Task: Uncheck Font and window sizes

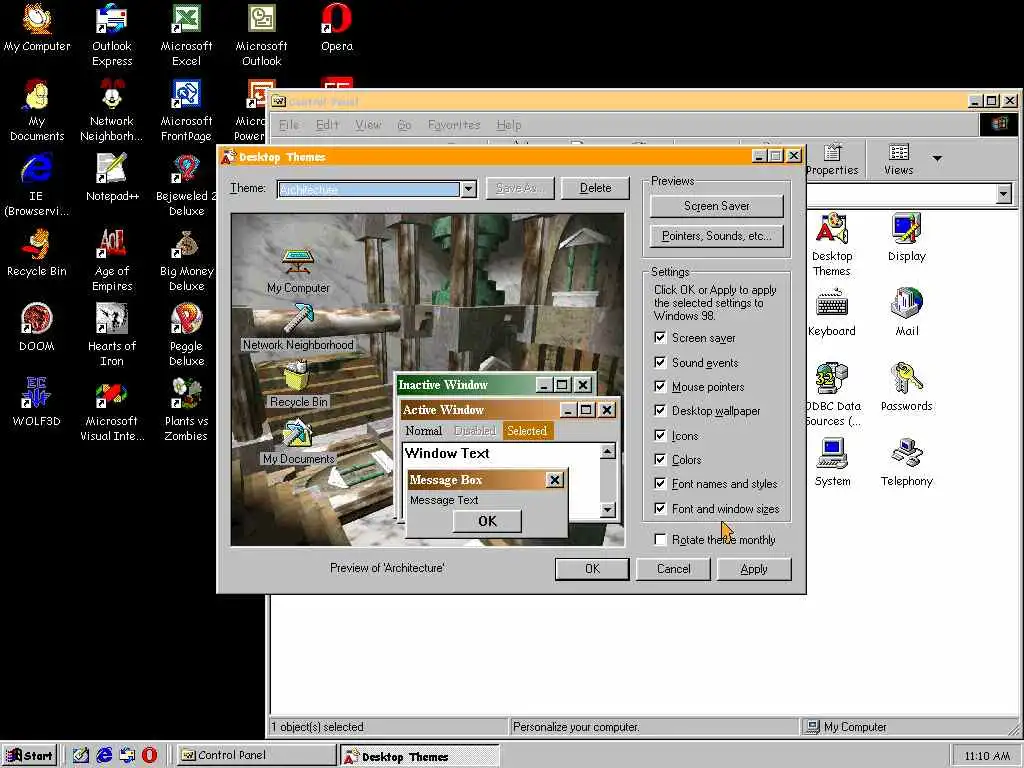Action: coord(660,508)
